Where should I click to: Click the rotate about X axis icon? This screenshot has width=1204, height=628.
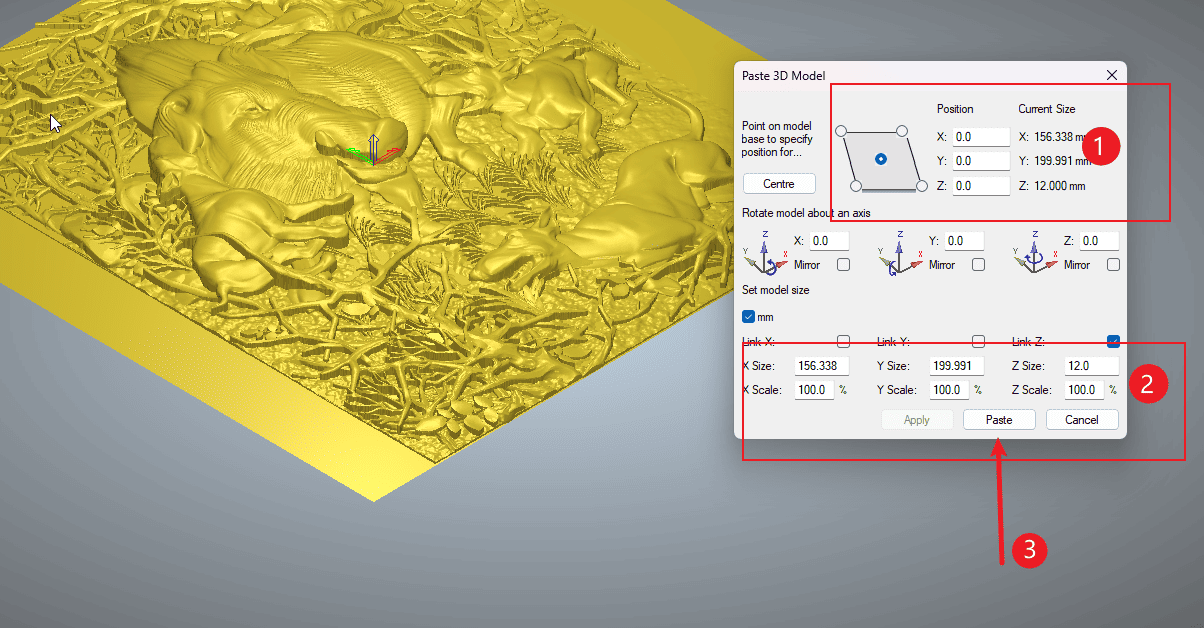(x=764, y=254)
